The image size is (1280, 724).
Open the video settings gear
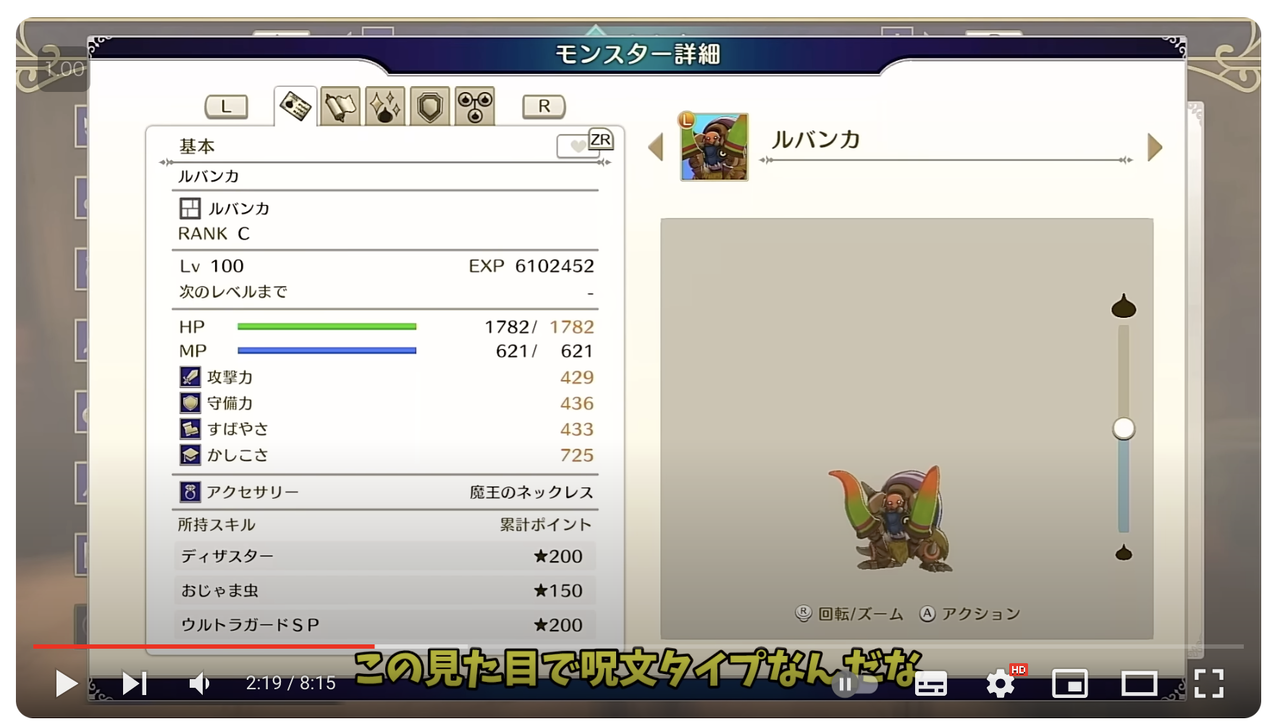coord(1000,683)
